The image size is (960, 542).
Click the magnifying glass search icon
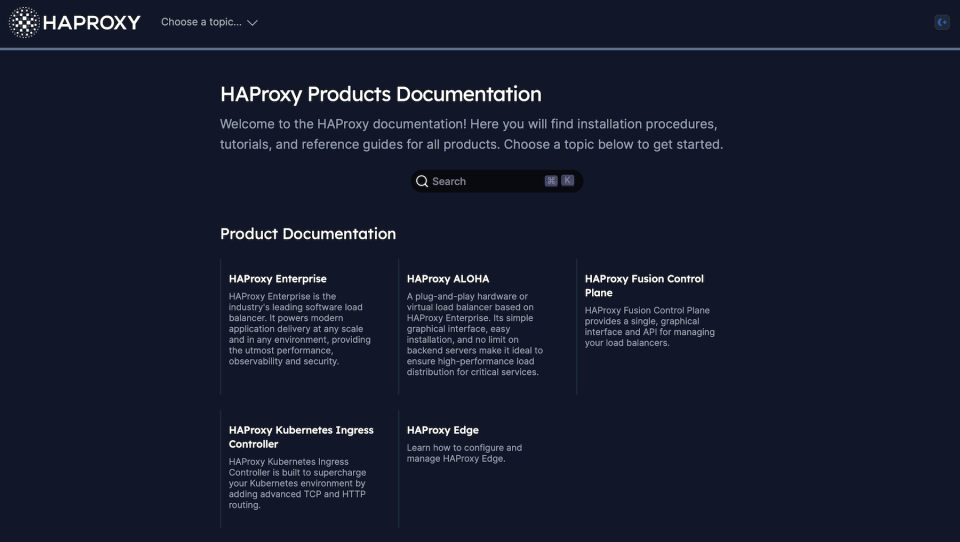pyautogui.click(x=422, y=181)
